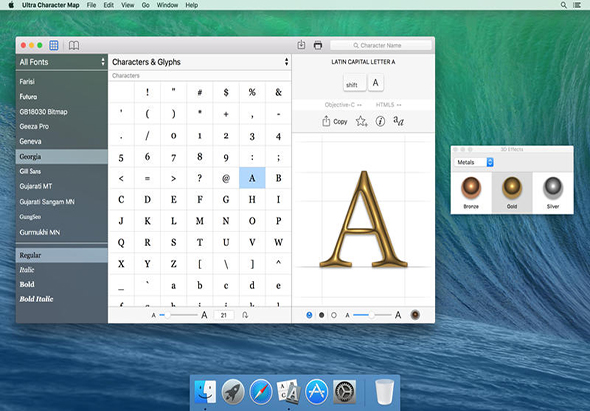Viewport: 590px width, 411px height.
Task: Select the @ character cell
Action: (226, 178)
